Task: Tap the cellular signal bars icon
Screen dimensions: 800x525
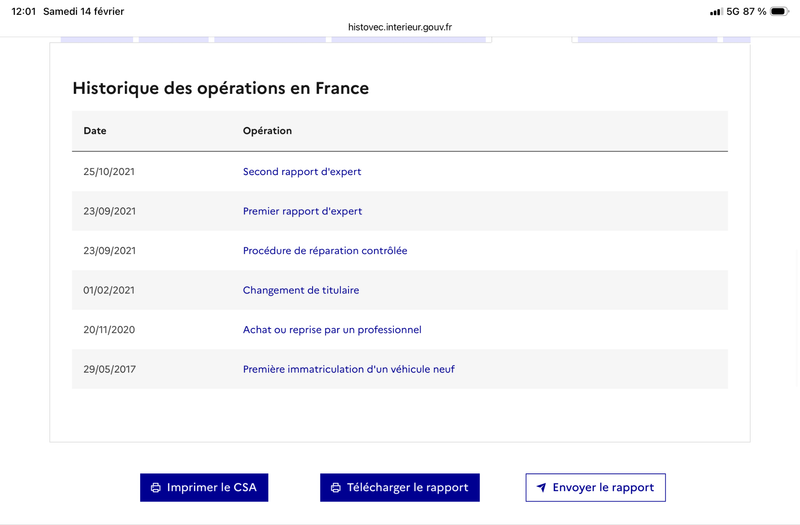Action: click(x=716, y=12)
